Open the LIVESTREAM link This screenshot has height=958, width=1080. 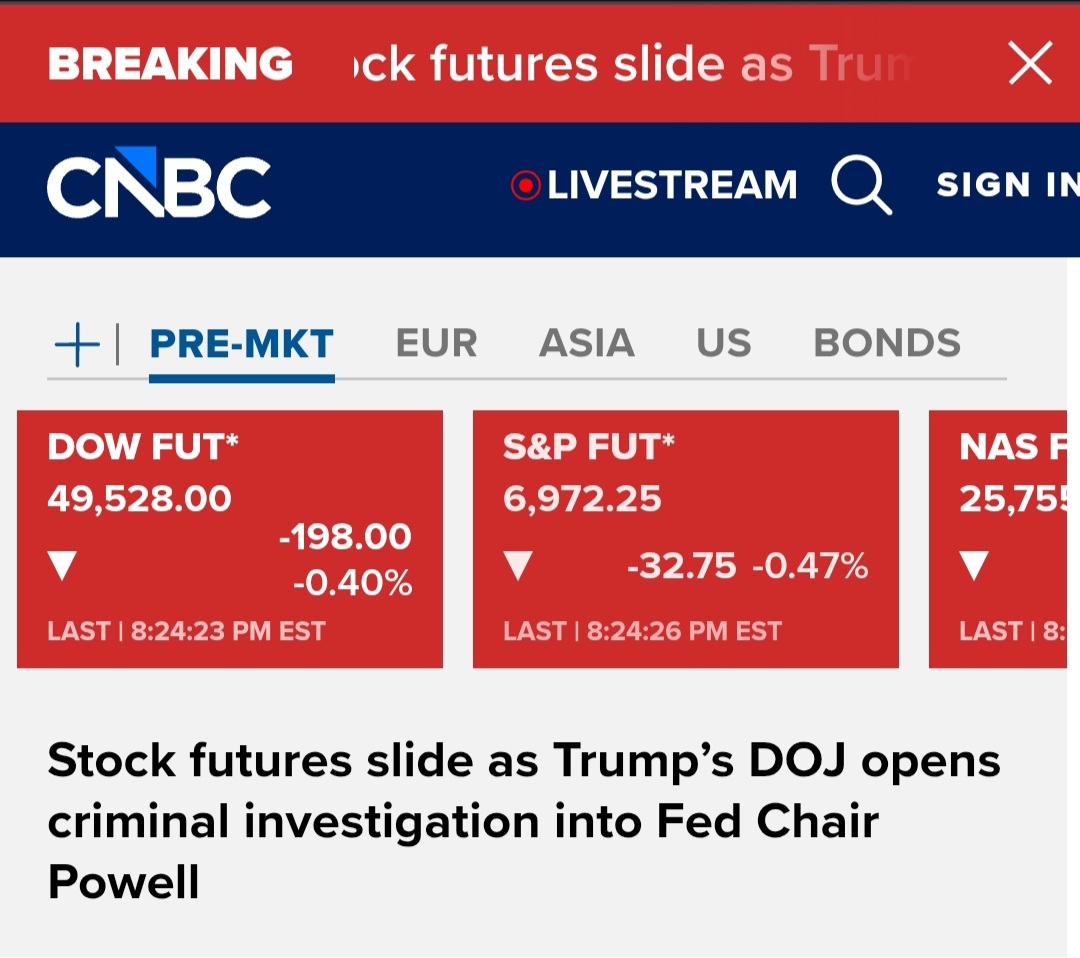[x=672, y=186]
